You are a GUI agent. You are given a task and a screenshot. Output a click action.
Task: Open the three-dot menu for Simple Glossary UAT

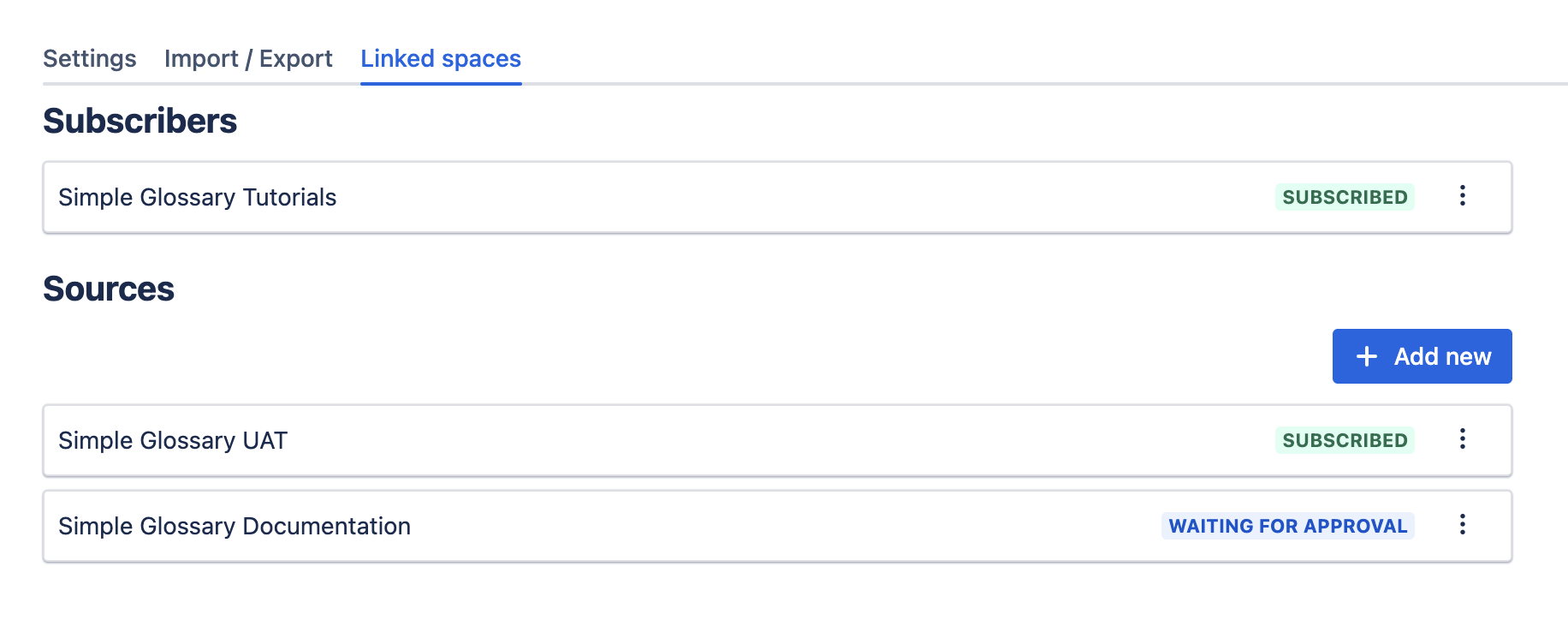tap(1463, 439)
